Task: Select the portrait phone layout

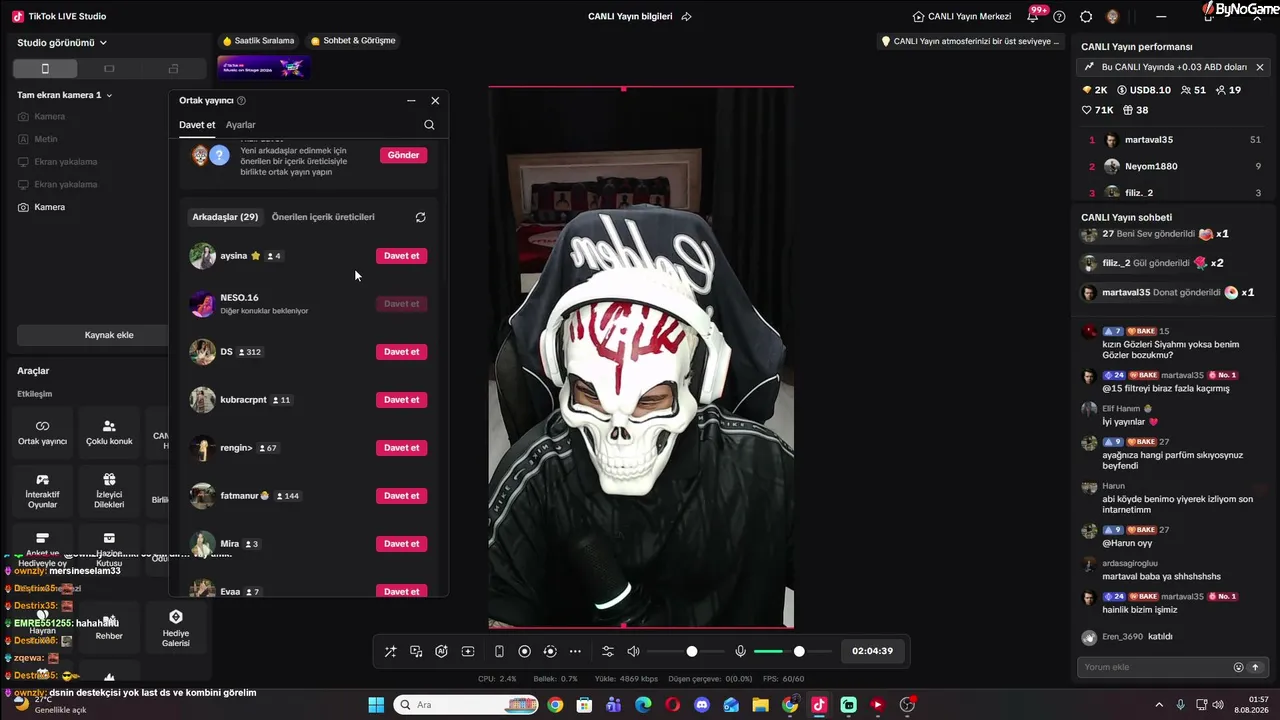Action: coord(45,68)
